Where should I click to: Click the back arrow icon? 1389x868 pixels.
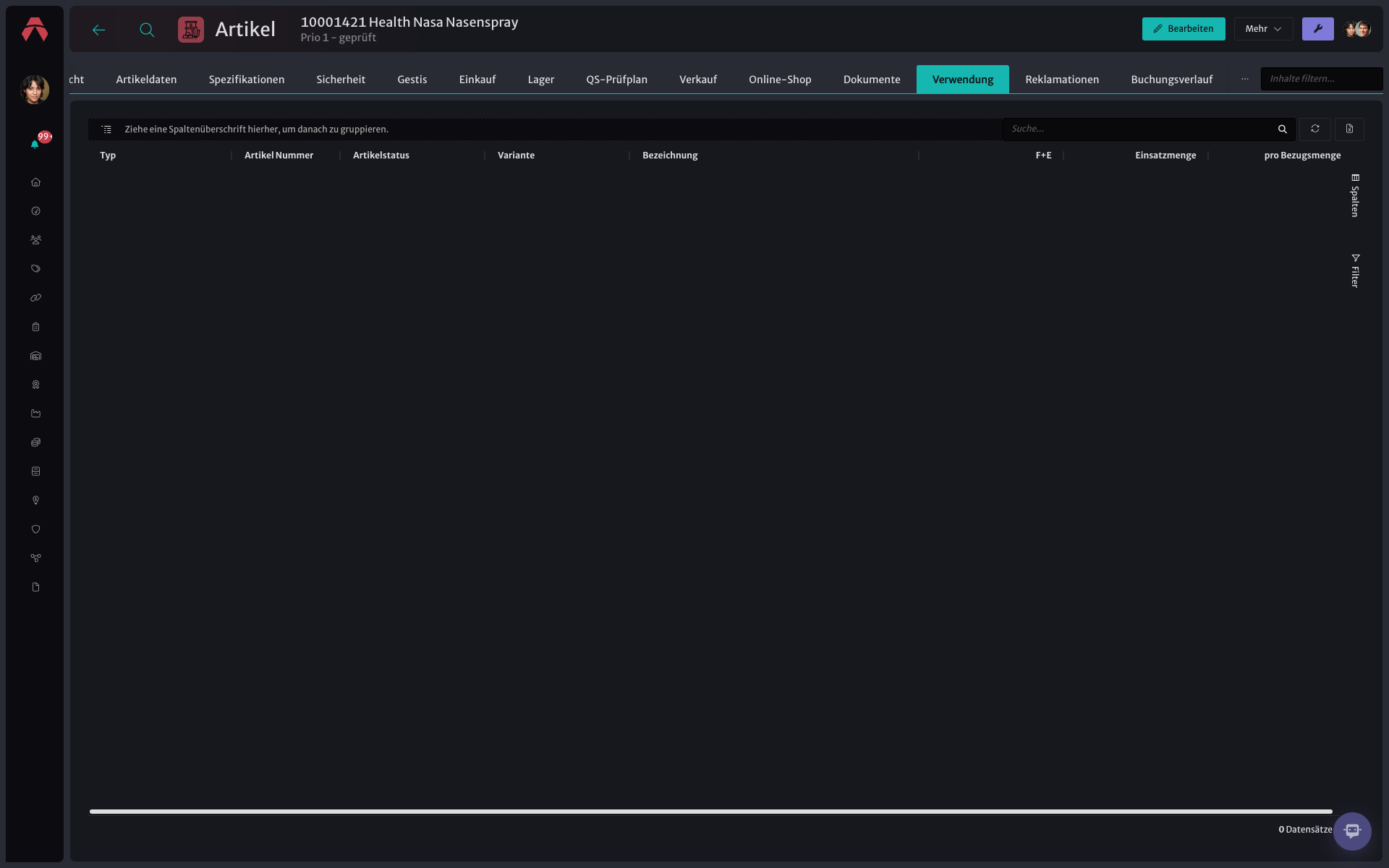(99, 30)
